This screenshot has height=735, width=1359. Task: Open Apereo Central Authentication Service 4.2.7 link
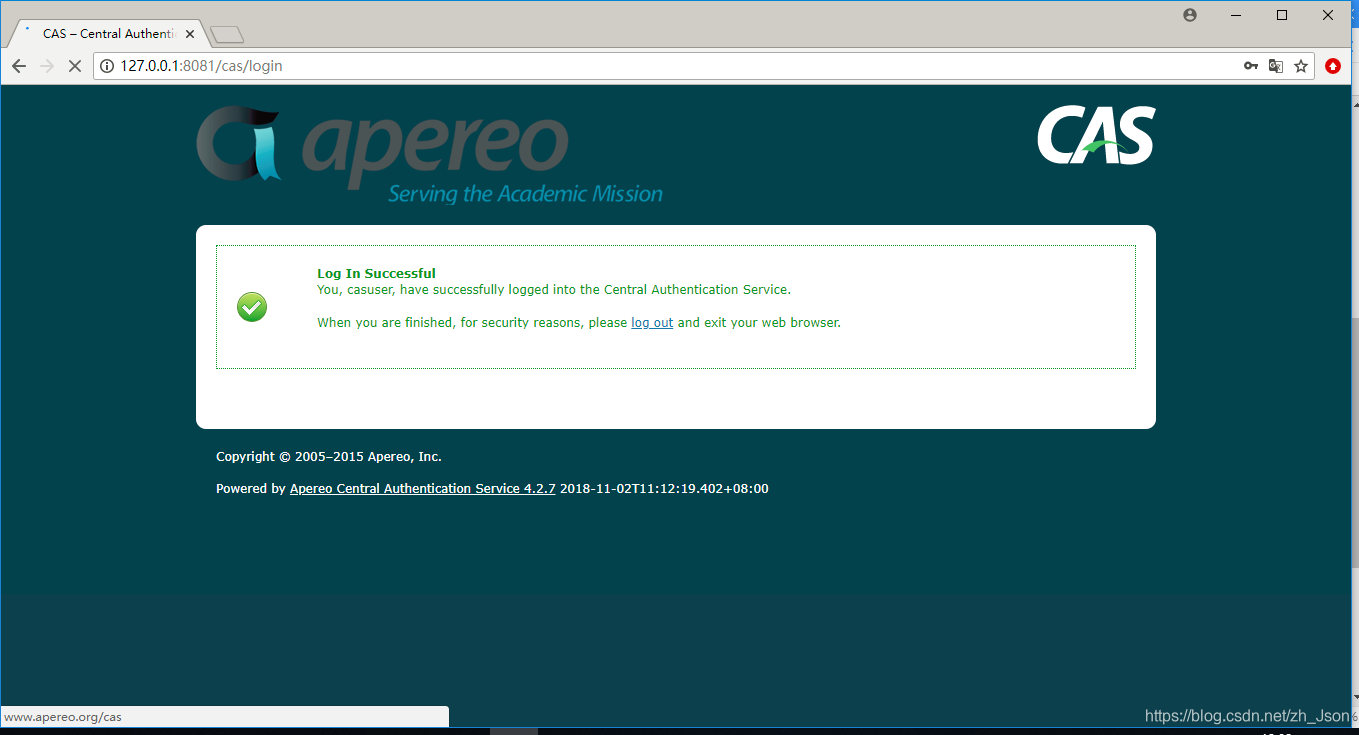[422, 489]
